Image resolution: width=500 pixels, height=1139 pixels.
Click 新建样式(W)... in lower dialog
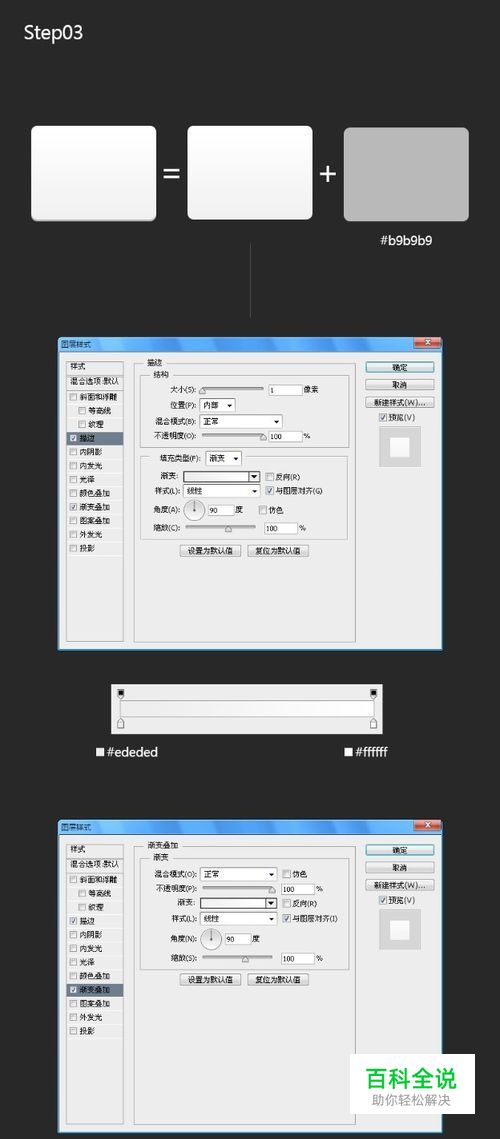coord(400,885)
